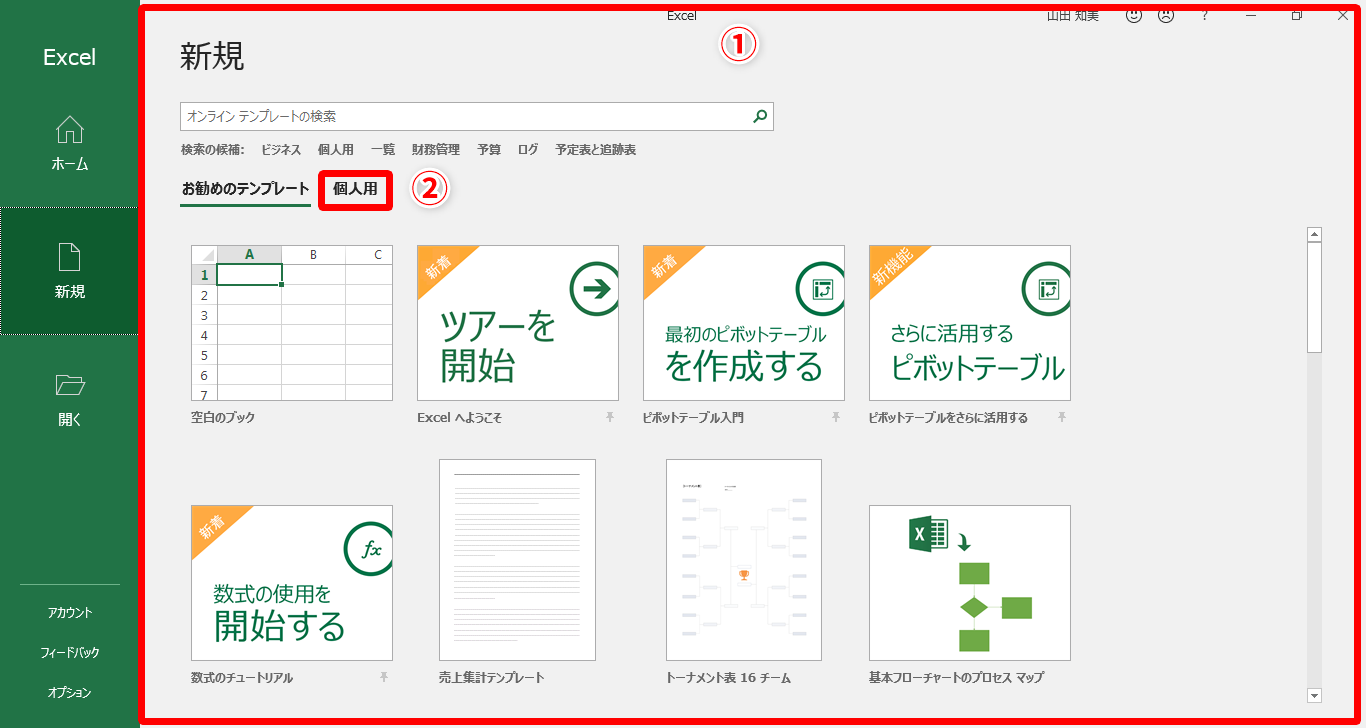Send positive feedback with the smiley icon
1366x728 pixels.
click(x=1134, y=15)
